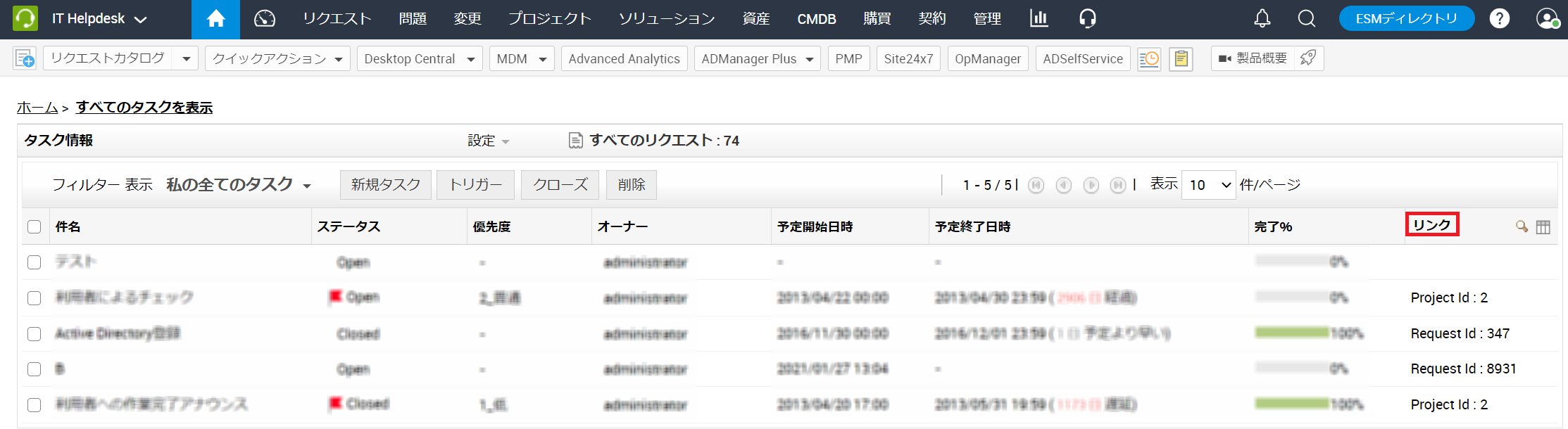1568x429 pixels.
Task: Change the items per page select
Action: 1208,185
